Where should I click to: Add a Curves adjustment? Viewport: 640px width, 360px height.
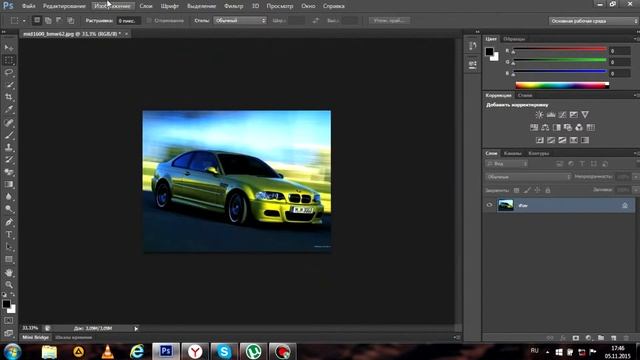pos(562,115)
